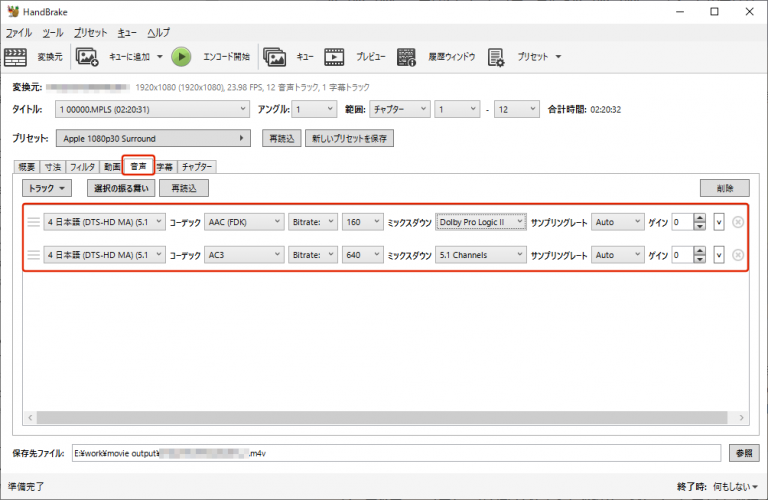
Task: Expand the toolbar Presets dropdown arrow
Action: [x=558, y=57]
